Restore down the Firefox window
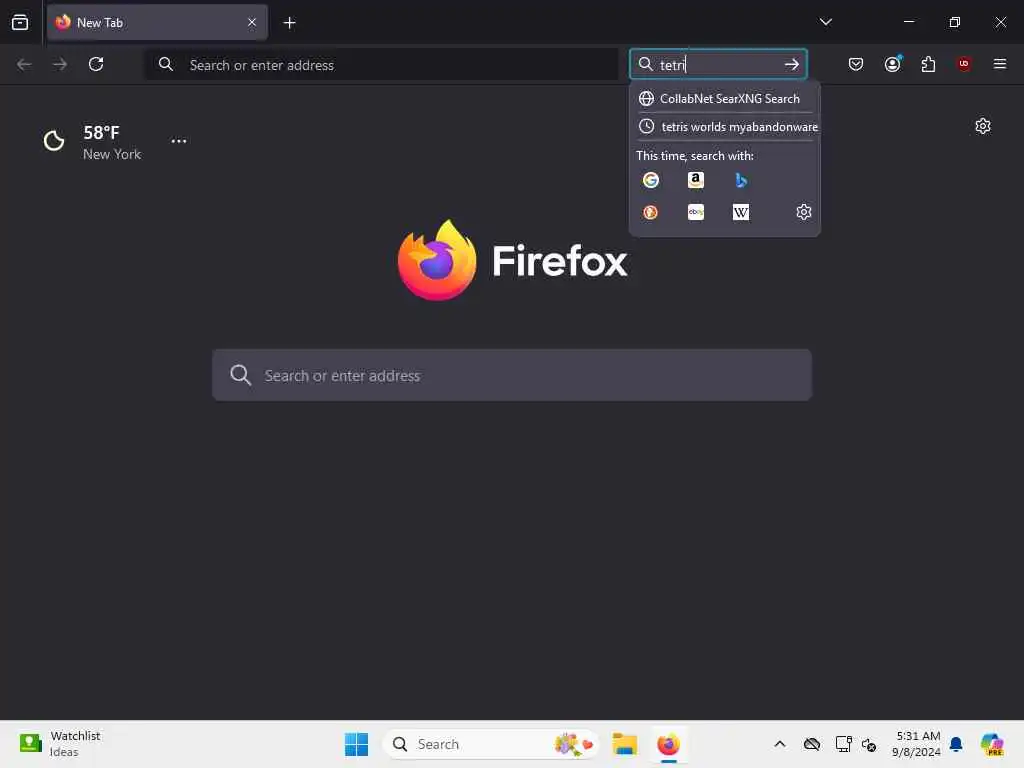 click(x=954, y=22)
